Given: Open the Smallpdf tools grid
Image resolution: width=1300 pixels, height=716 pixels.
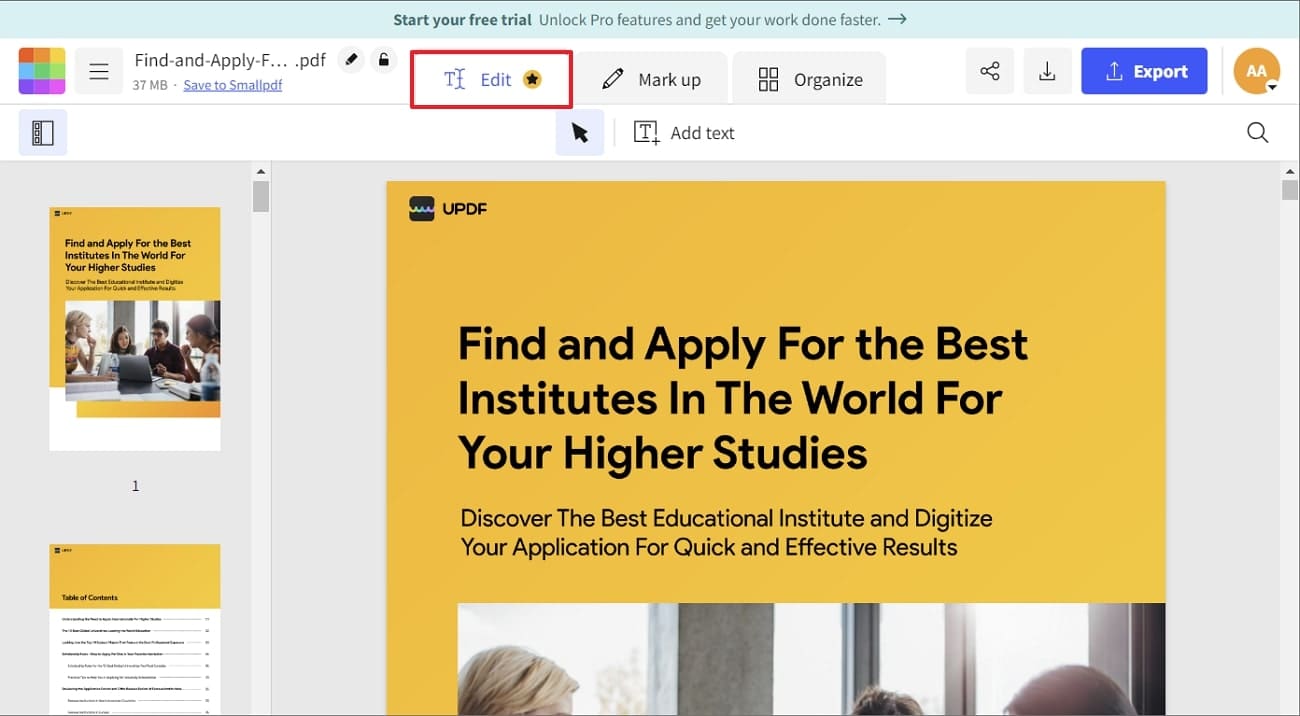Looking at the screenshot, I should click(41, 70).
